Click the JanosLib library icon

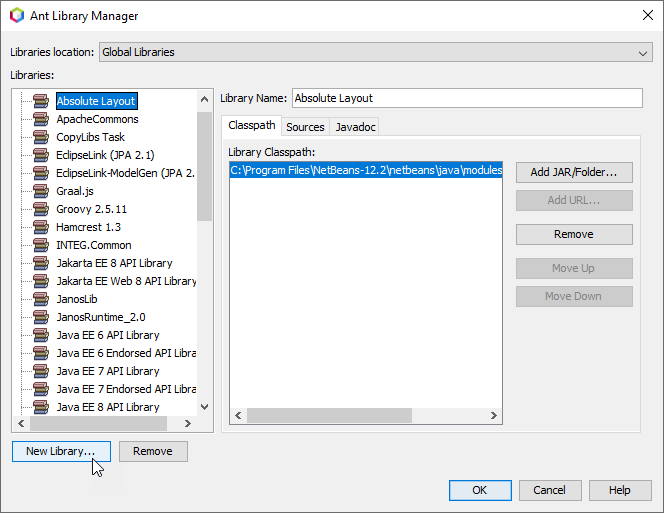(x=41, y=299)
